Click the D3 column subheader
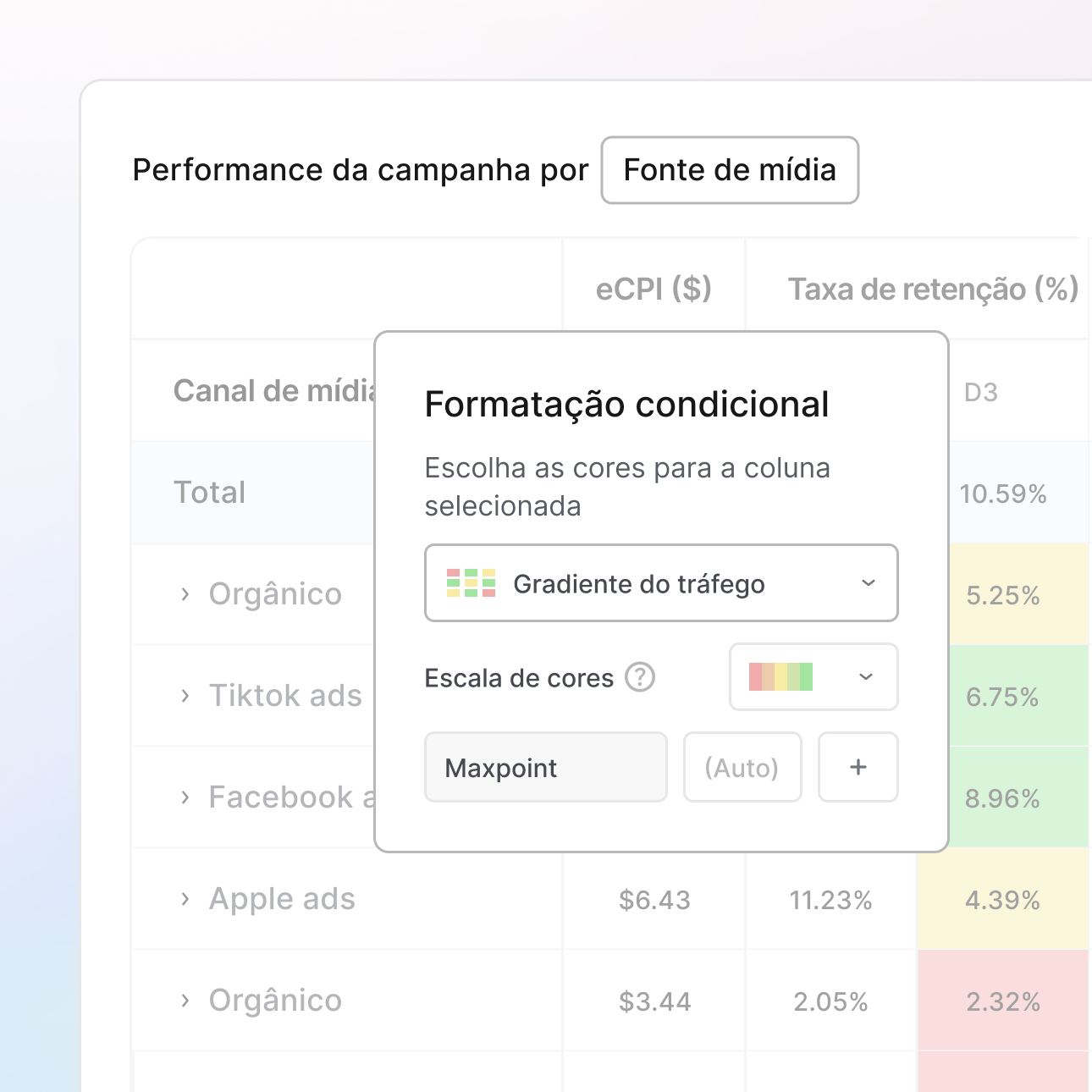Image resolution: width=1092 pixels, height=1092 pixels. pyautogui.click(x=981, y=392)
